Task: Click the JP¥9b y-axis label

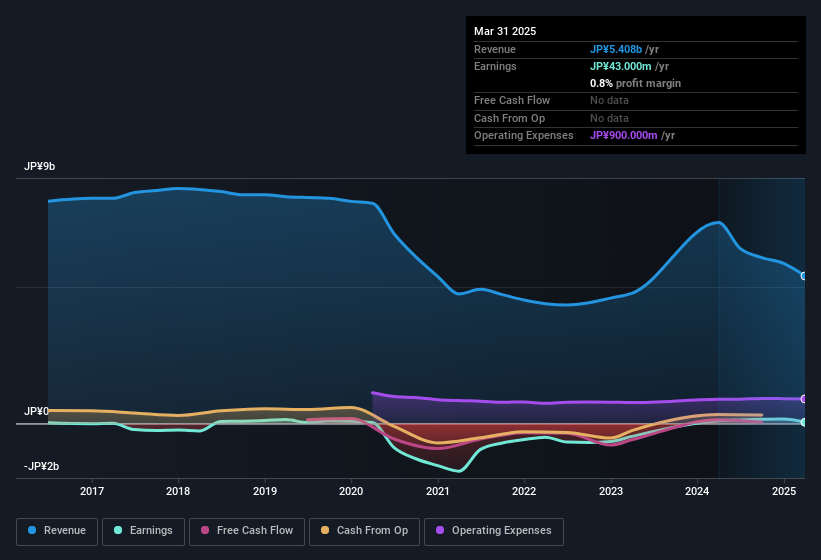Action: [x=39, y=166]
